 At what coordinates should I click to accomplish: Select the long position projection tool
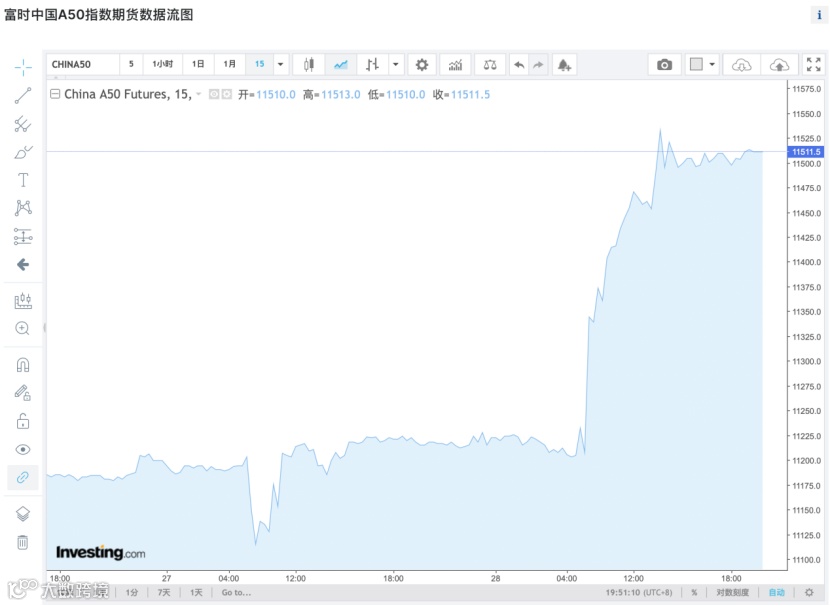23,236
